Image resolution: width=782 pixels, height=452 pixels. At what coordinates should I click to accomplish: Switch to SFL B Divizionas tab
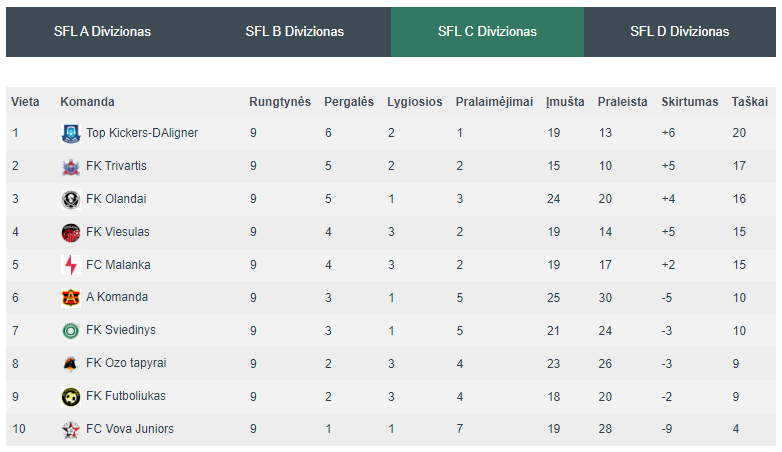[295, 31]
